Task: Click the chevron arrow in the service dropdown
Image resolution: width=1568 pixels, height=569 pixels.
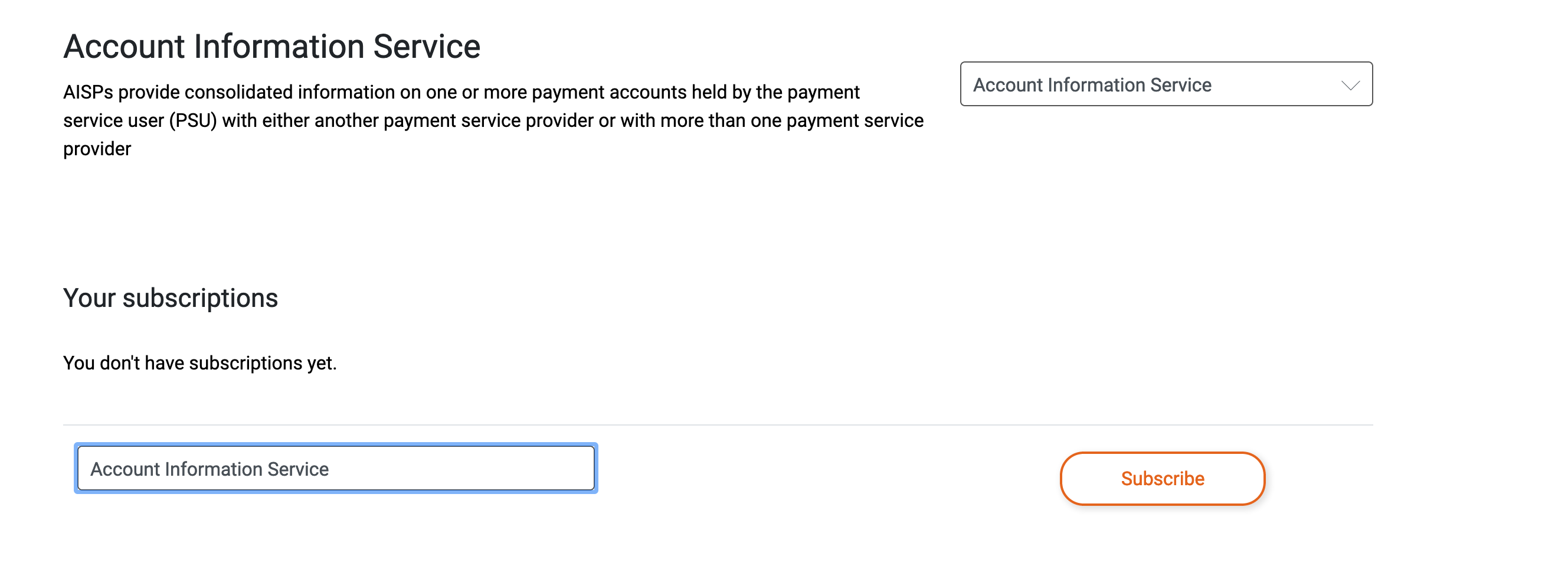Action: pyautogui.click(x=1350, y=85)
